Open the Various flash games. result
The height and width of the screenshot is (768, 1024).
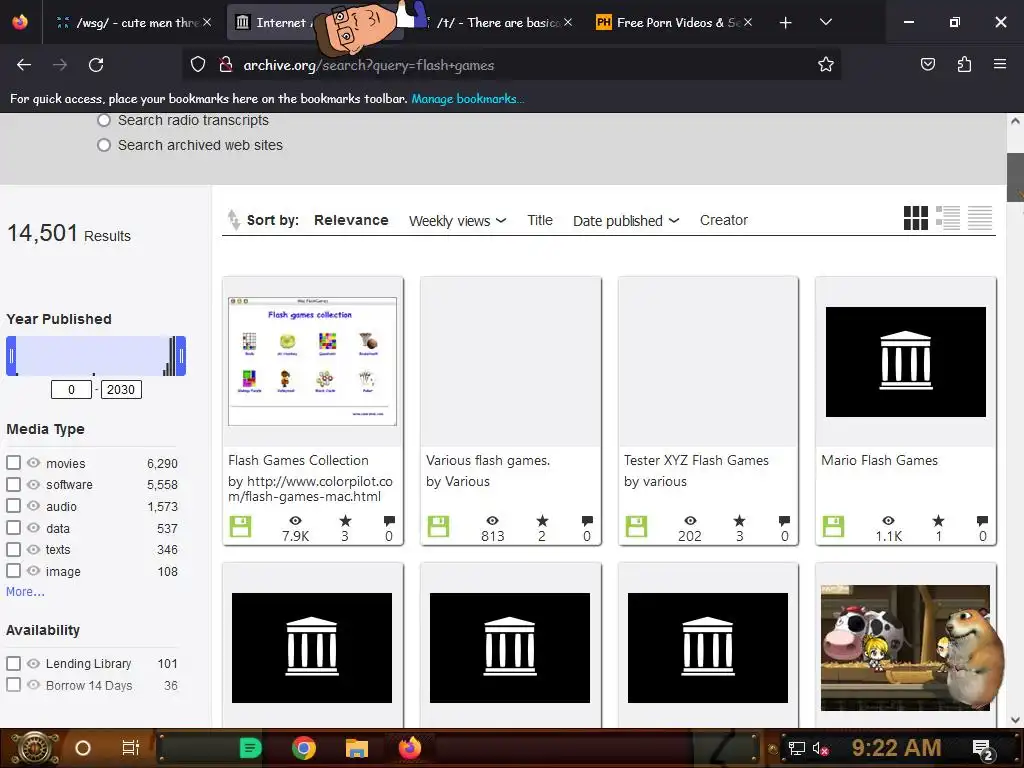click(x=488, y=460)
